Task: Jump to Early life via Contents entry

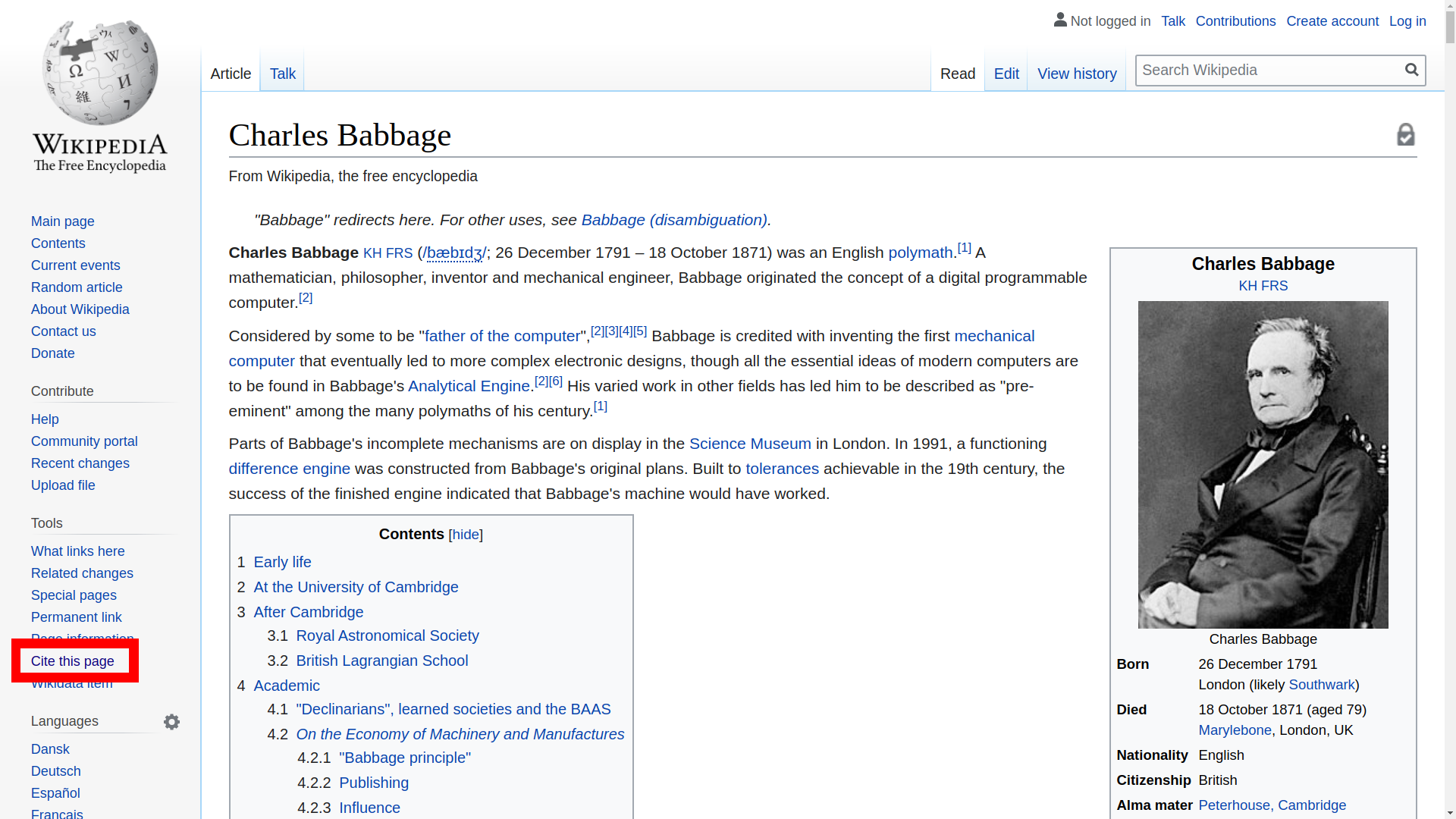Action: (x=282, y=562)
